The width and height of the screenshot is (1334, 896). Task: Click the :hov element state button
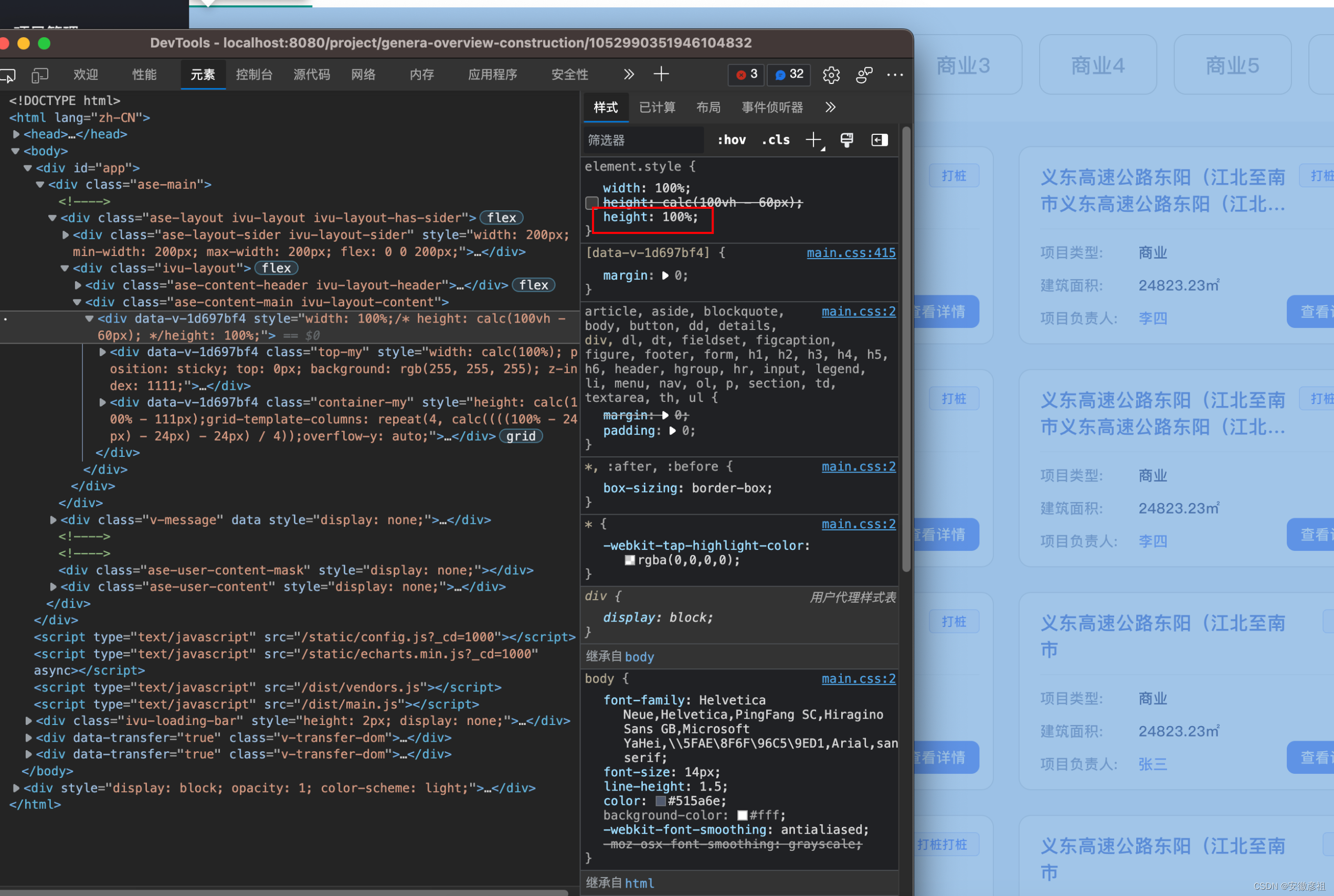(x=731, y=140)
